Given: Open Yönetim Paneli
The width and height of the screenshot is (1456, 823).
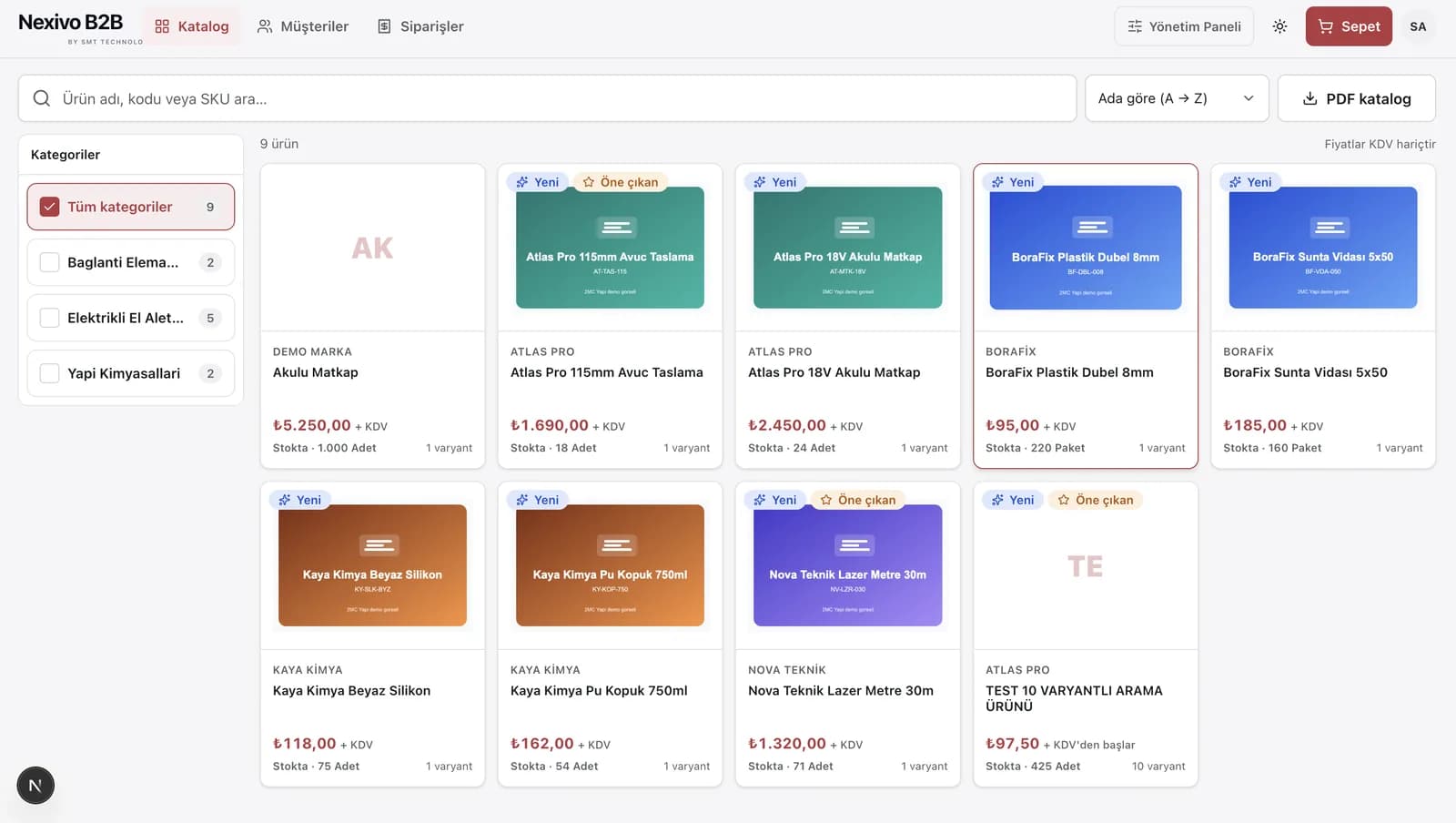Looking at the screenshot, I should 1184,26.
